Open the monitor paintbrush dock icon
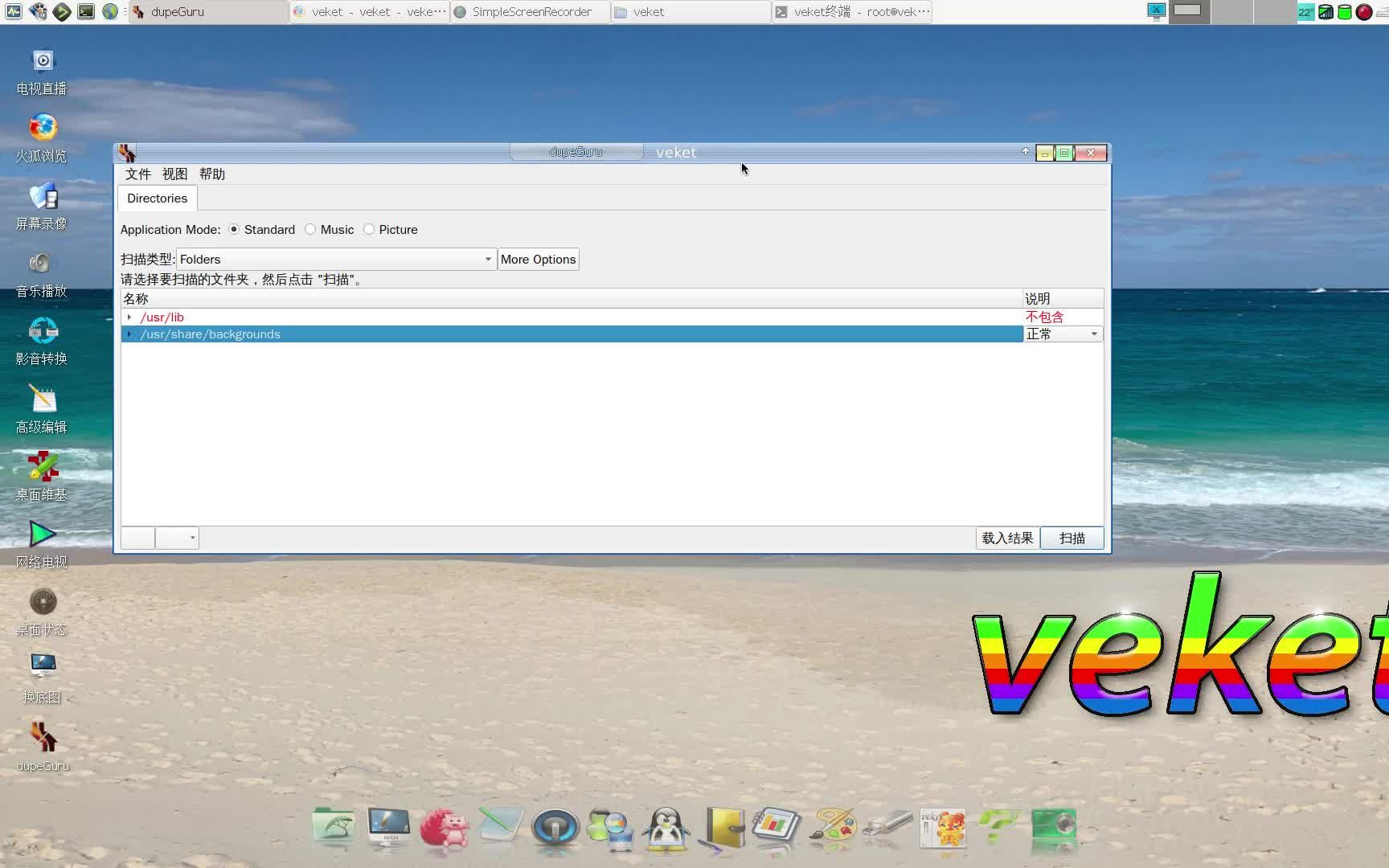This screenshot has width=1389, height=868. [x=389, y=827]
